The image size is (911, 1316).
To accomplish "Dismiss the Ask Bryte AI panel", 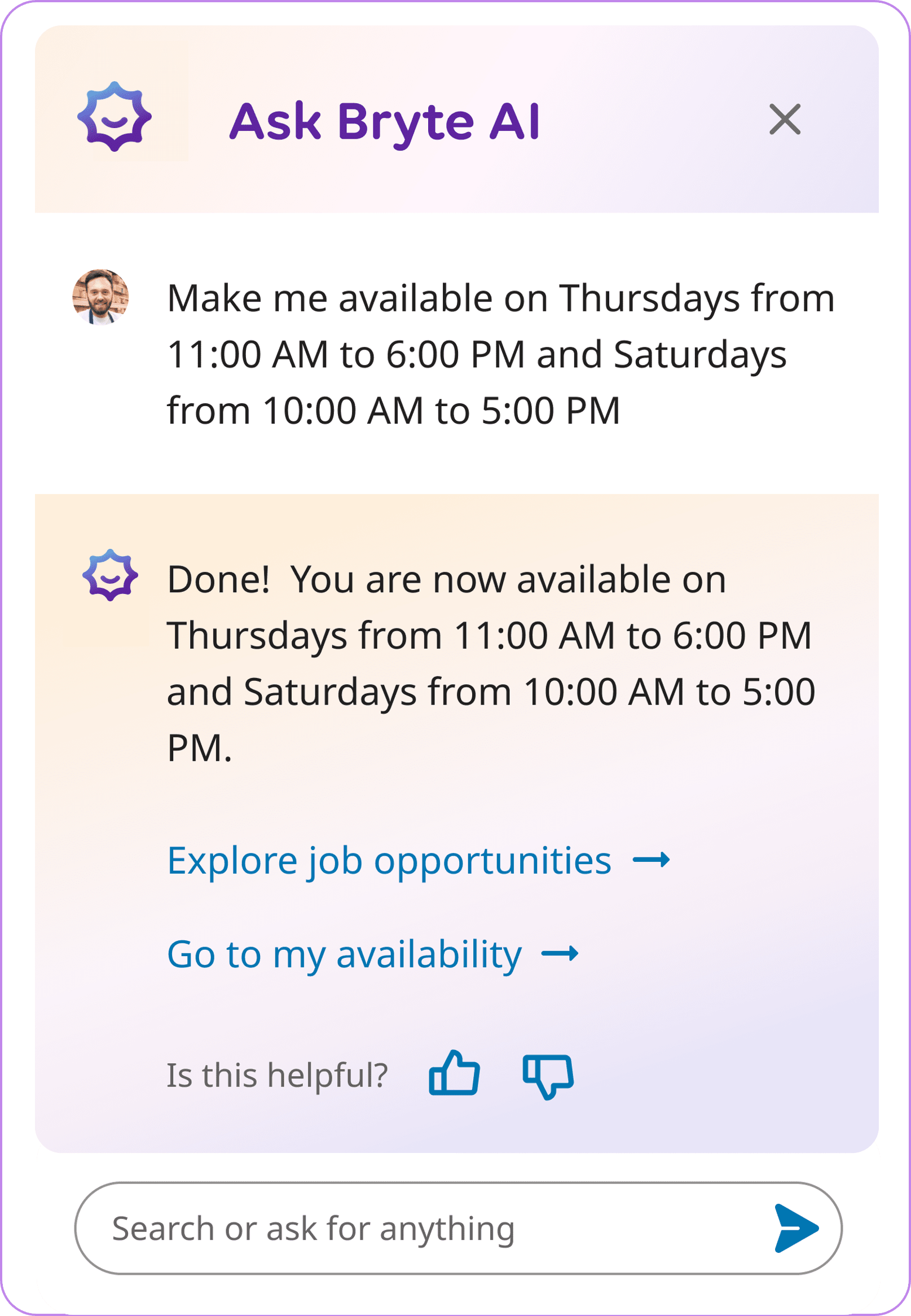I will coord(785,120).
